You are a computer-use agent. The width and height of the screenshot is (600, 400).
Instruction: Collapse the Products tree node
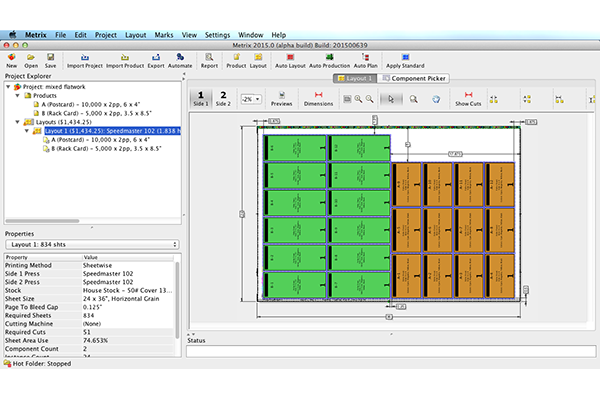click(x=18, y=95)
